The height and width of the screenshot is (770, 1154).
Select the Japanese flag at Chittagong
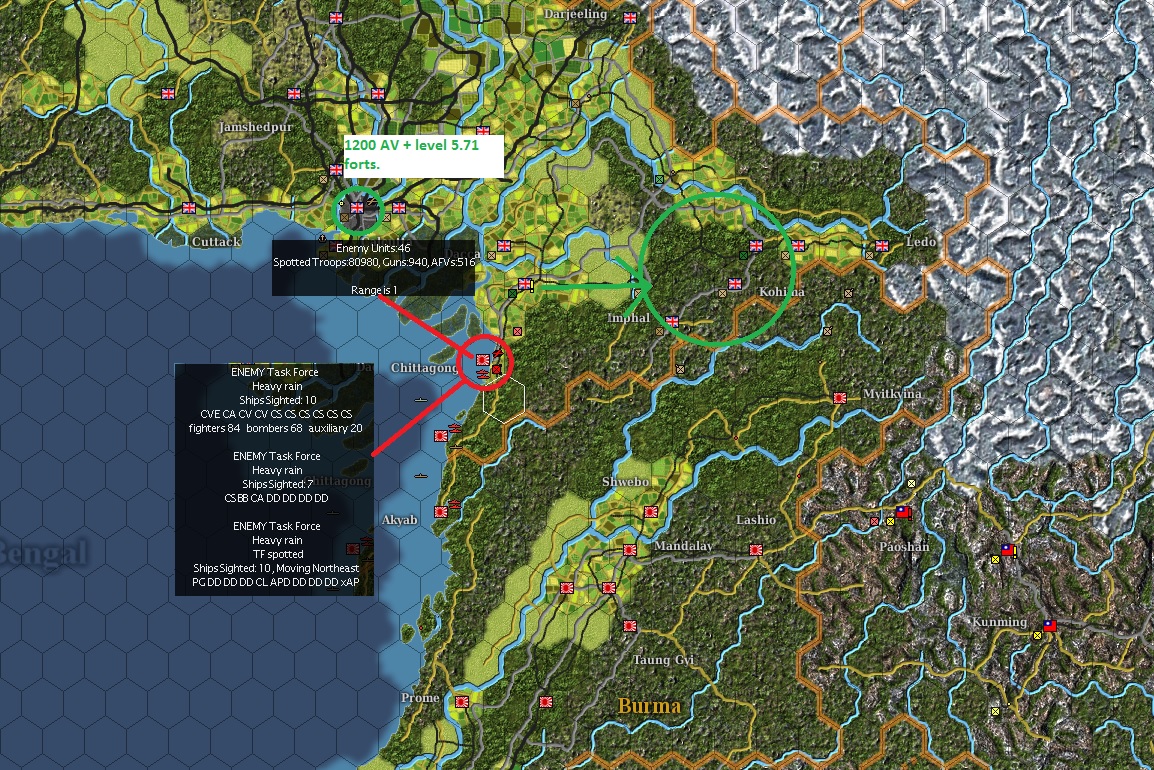(x=483, y=360)
